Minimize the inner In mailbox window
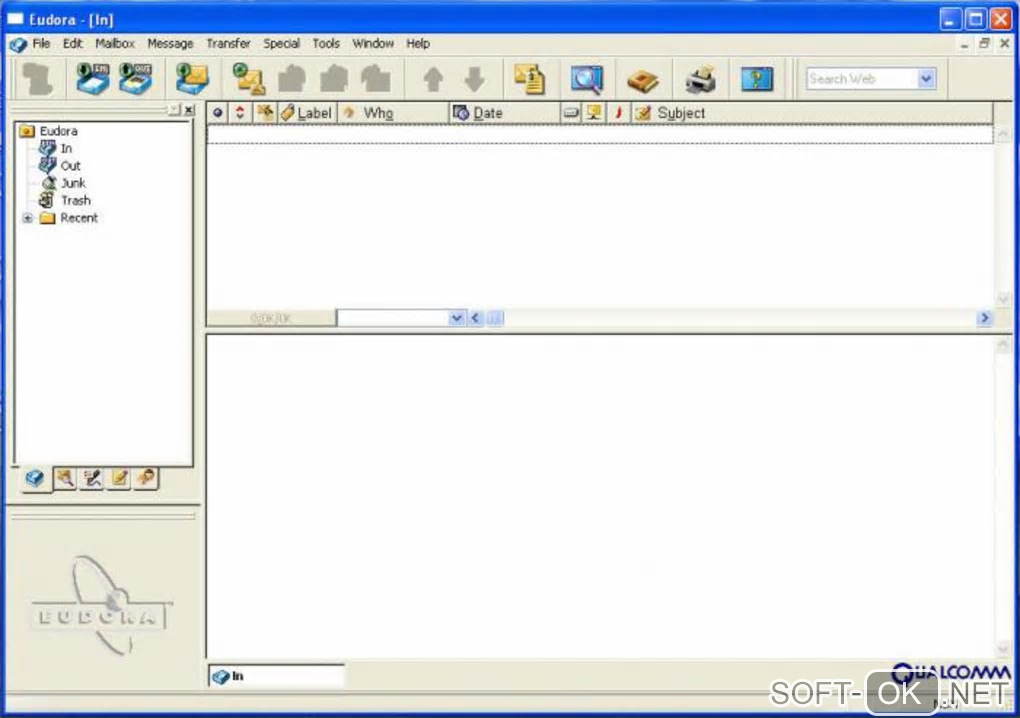The image size is (1020, 718). (964, 44)
